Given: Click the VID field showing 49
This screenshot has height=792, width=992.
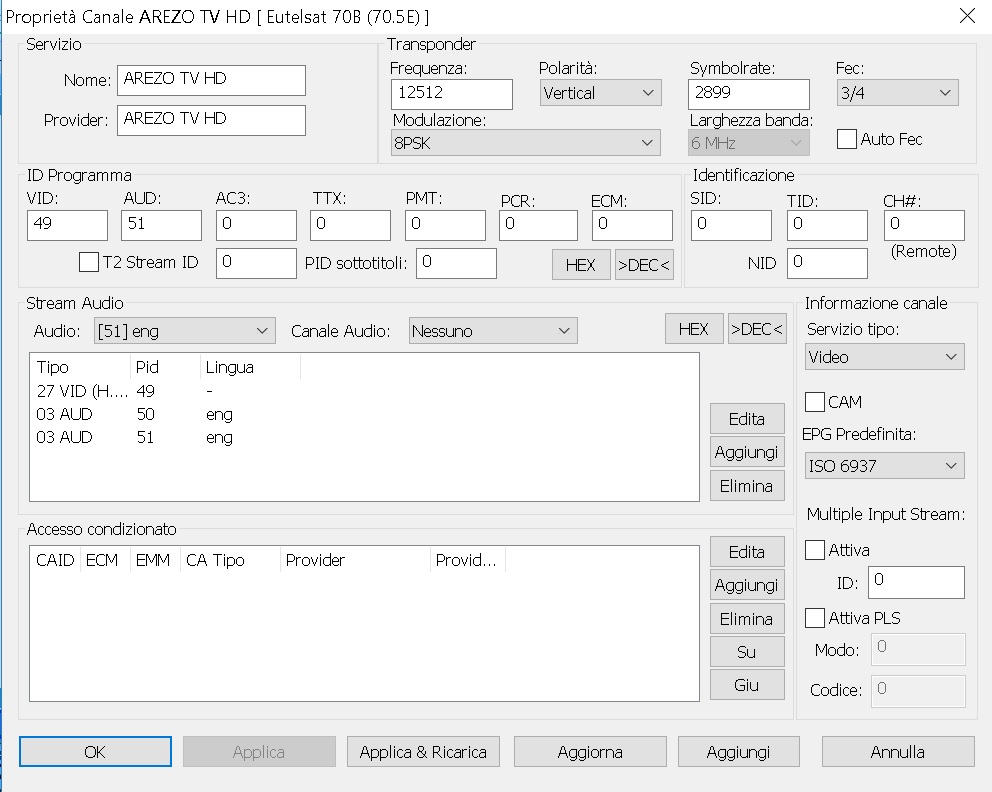Looking at the screenshot, I should click(x=68, y=225).
